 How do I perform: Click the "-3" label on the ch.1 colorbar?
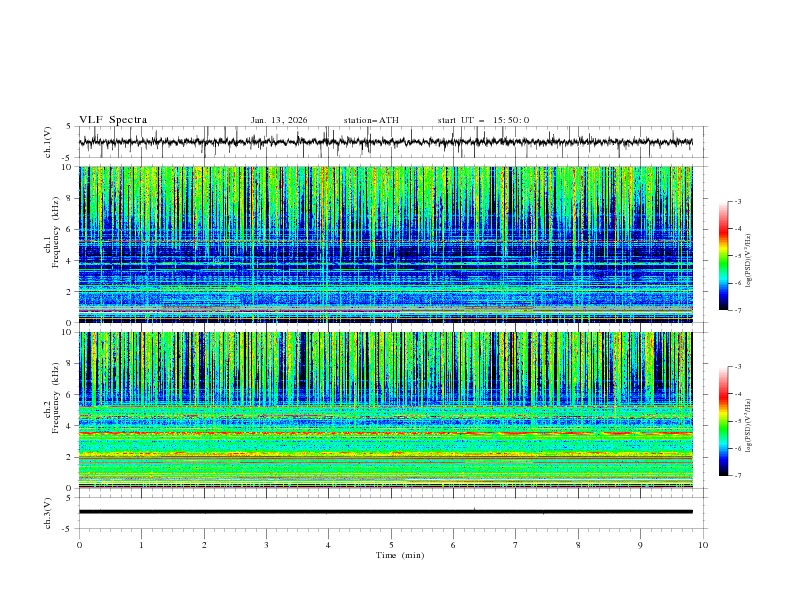pyautogui.click(x=738, y=201)
